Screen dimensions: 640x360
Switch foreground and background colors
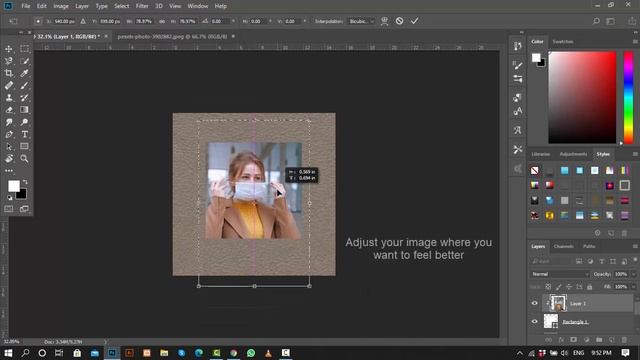[25, 182]
